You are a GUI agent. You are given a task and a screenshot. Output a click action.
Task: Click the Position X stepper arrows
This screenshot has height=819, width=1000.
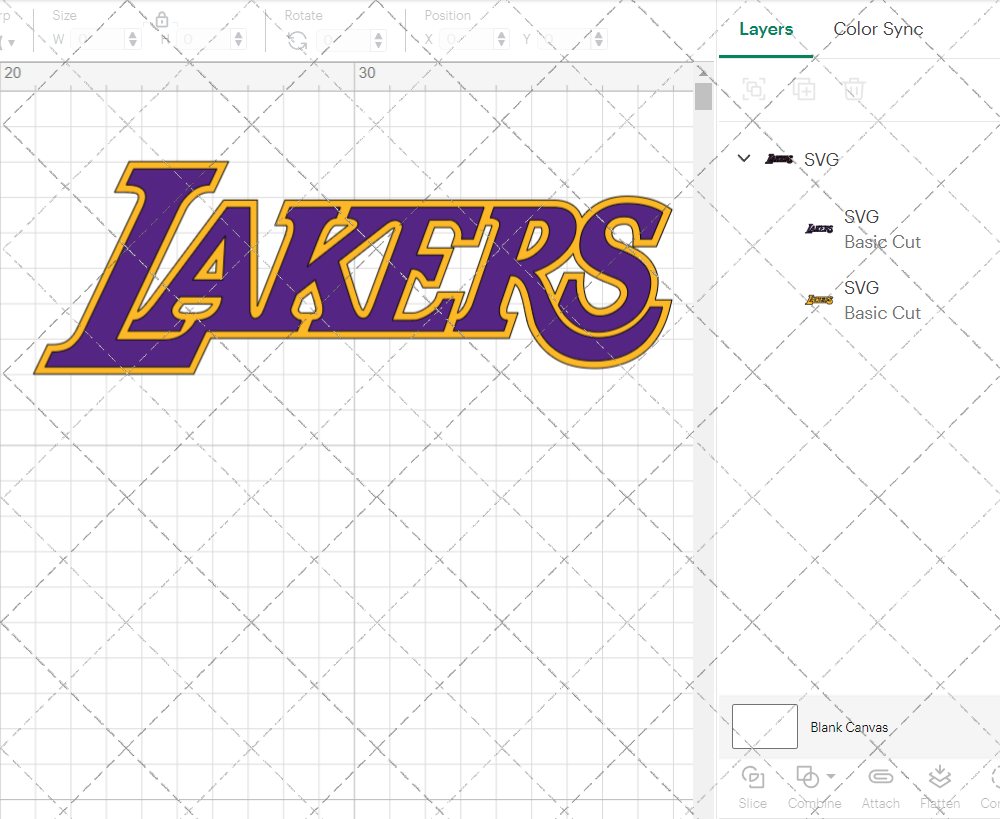click(502, 40)
